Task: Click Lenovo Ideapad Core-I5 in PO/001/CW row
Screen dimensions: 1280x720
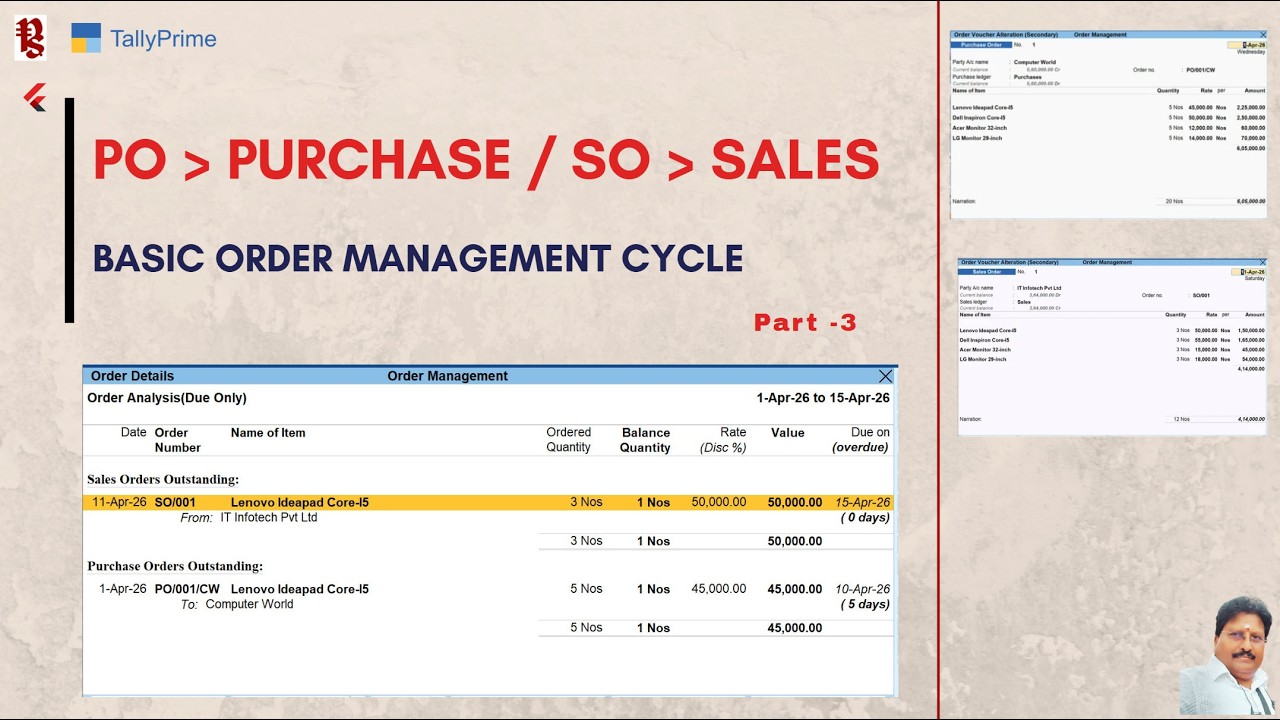Action: click(300, 589)
